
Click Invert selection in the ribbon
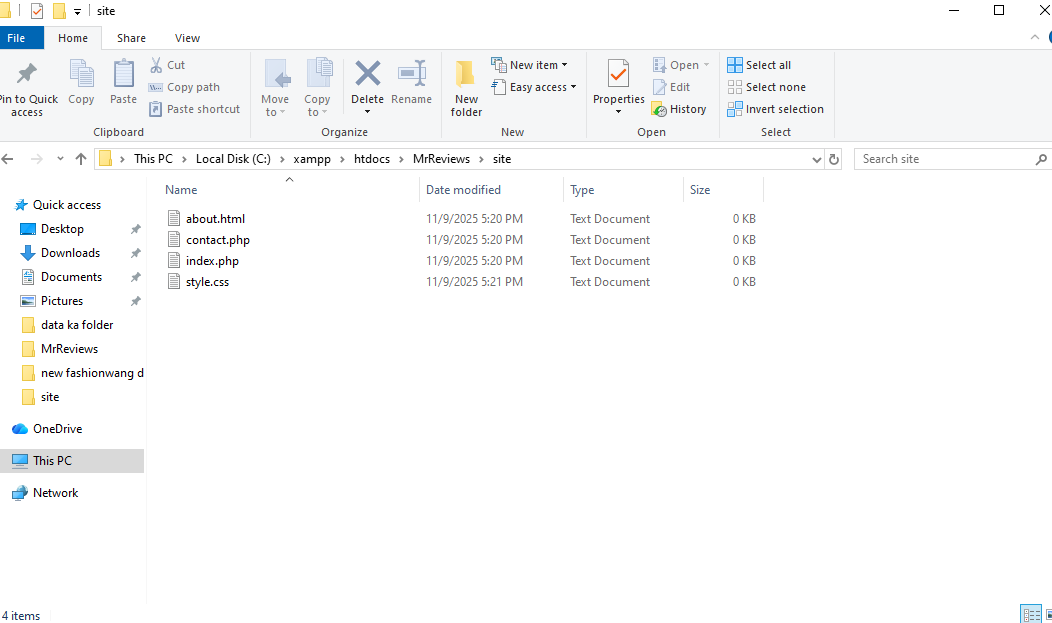[775, 109]
